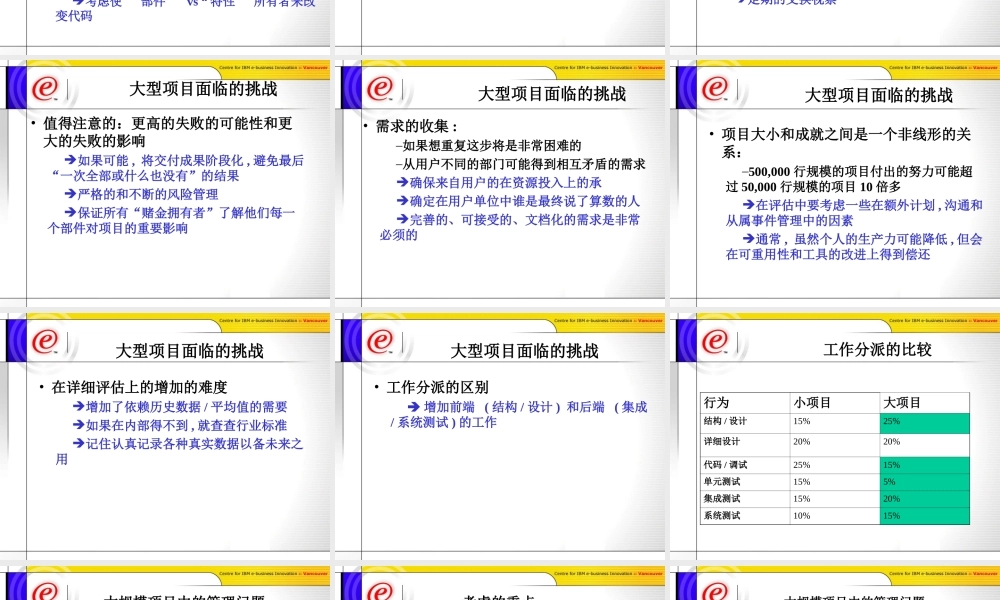Click the 小项目 column header
The image size is (1000, 600).
[835, 402]
